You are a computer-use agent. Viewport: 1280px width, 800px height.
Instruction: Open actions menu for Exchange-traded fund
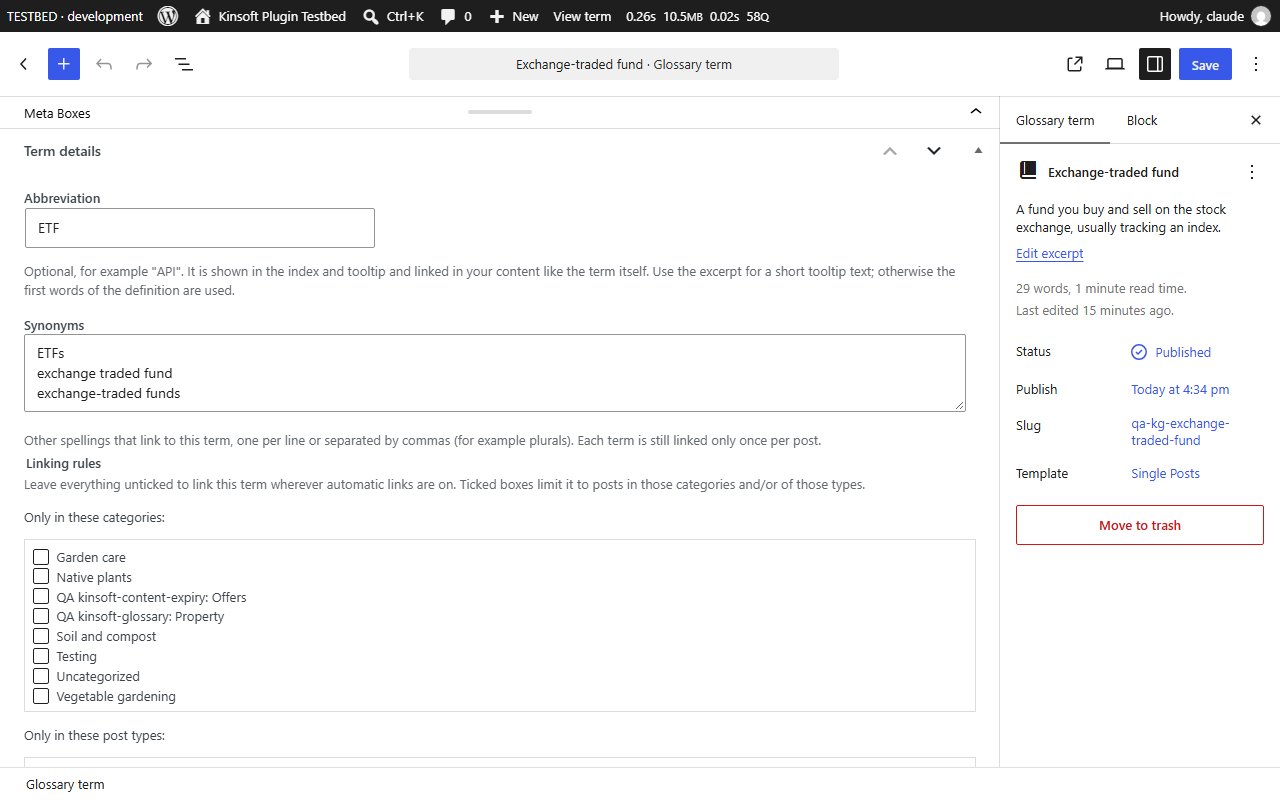(1252, 172)
